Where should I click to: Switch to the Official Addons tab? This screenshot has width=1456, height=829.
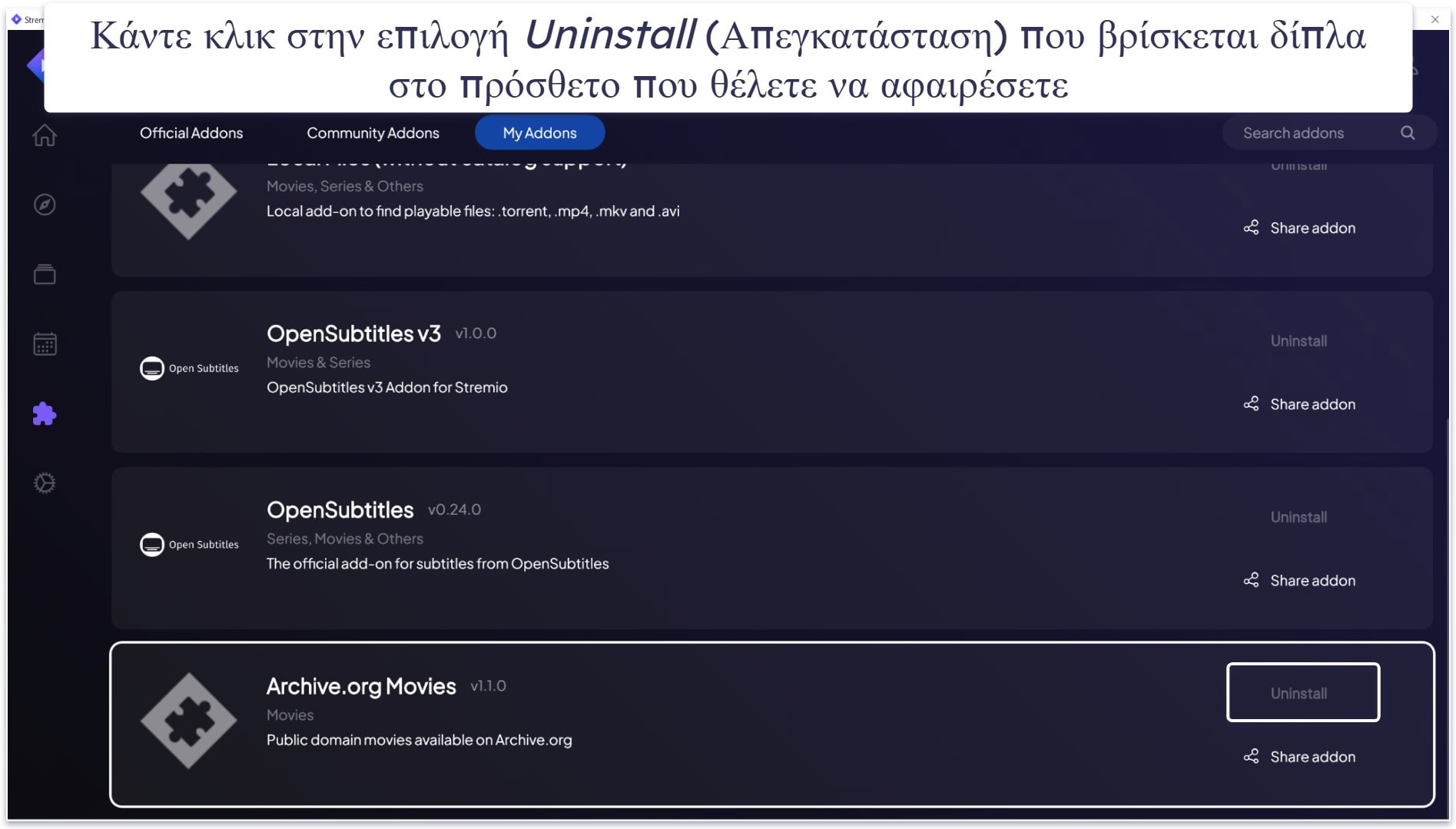191,133
